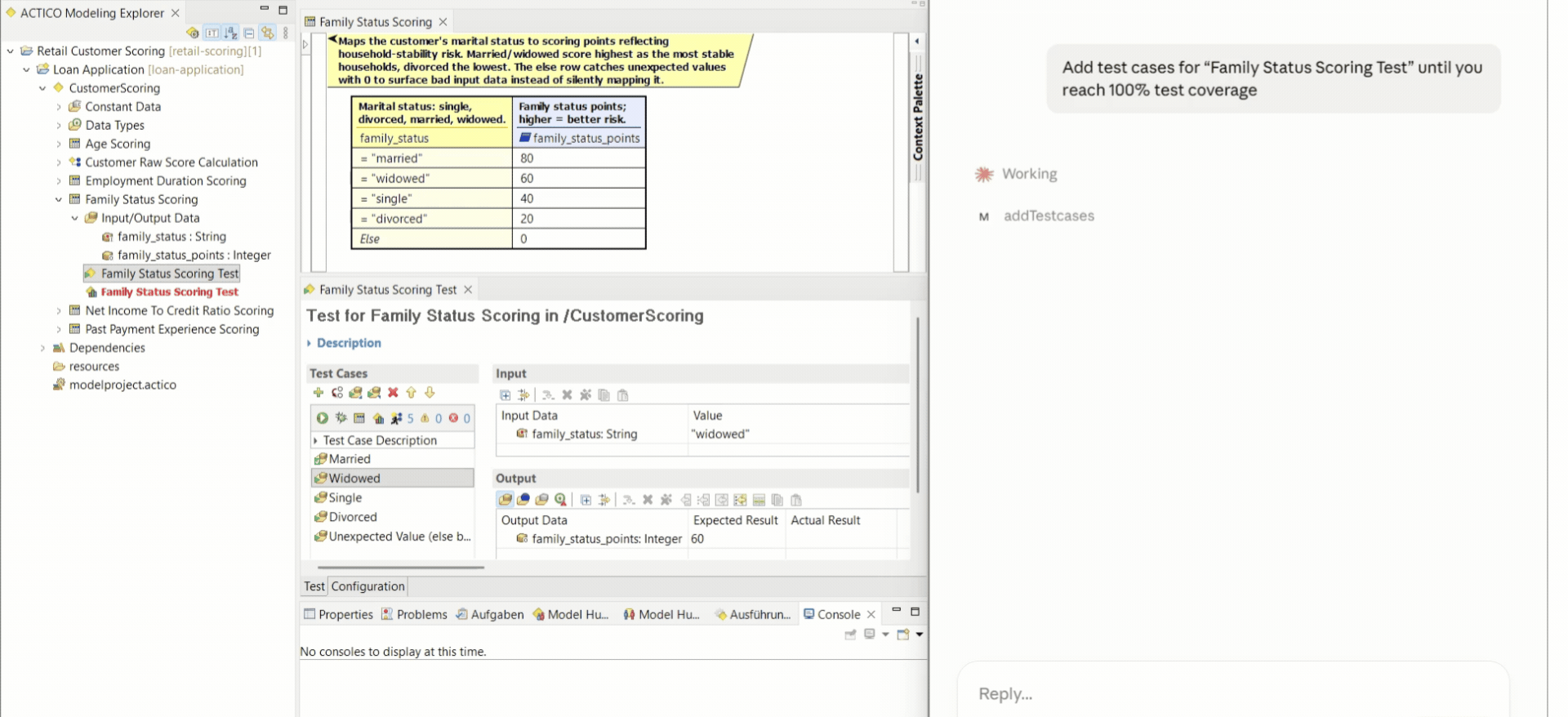Collapse the Retail Customer Scoring project

[10, 51]
